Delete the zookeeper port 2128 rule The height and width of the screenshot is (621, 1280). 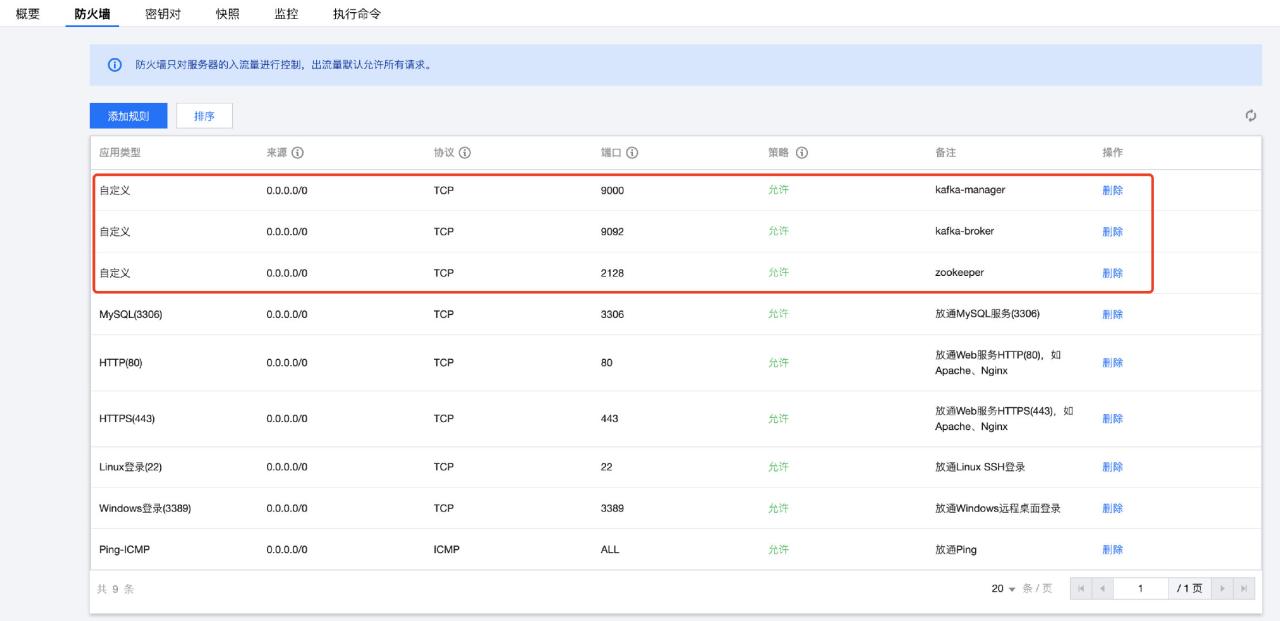[1112, 273]
